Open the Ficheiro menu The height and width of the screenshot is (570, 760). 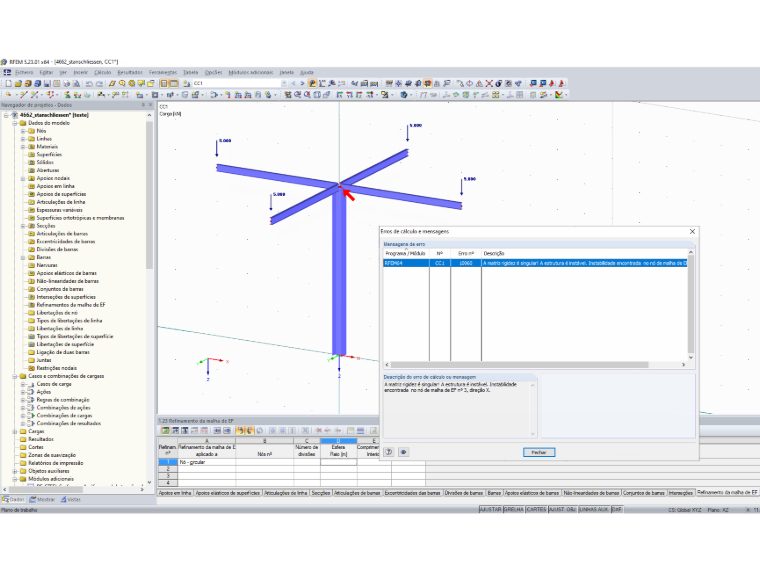(24, 72)
